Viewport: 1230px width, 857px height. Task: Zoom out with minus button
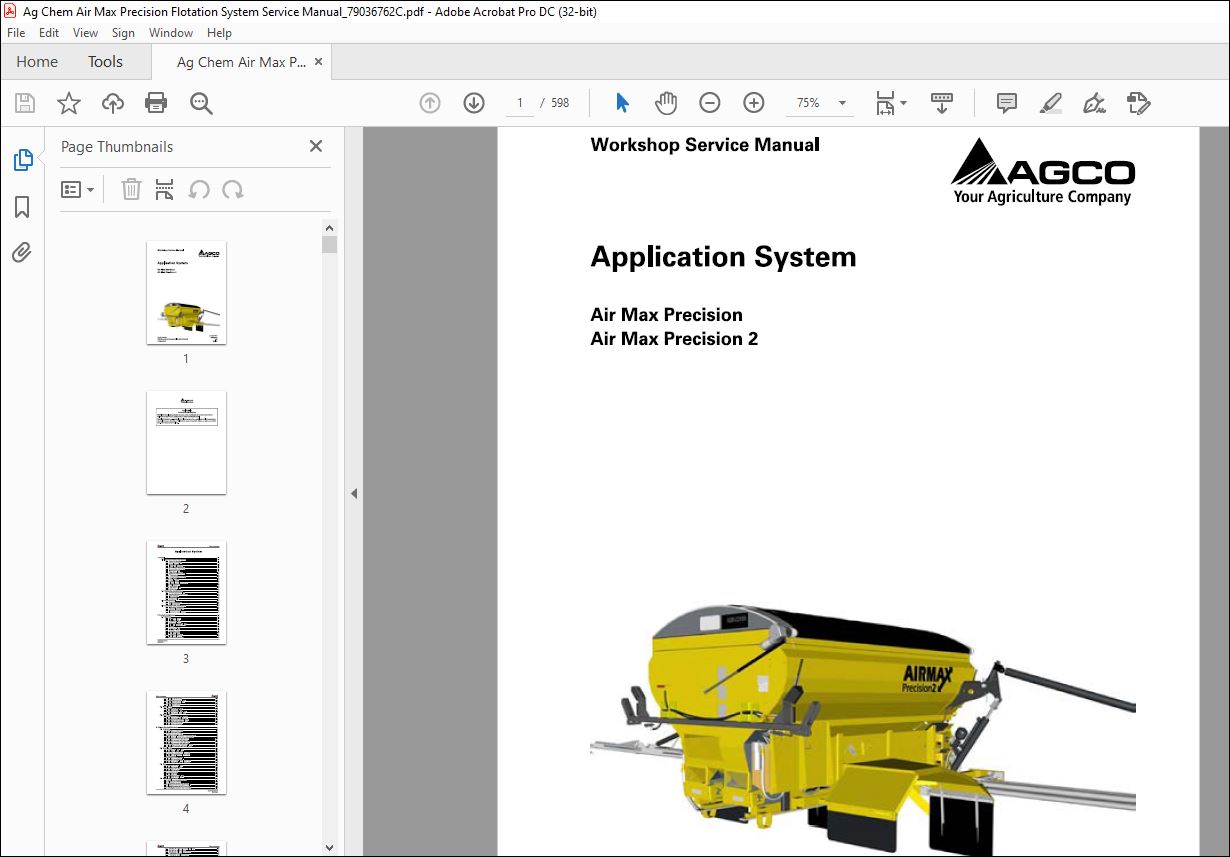pos(710,103)
